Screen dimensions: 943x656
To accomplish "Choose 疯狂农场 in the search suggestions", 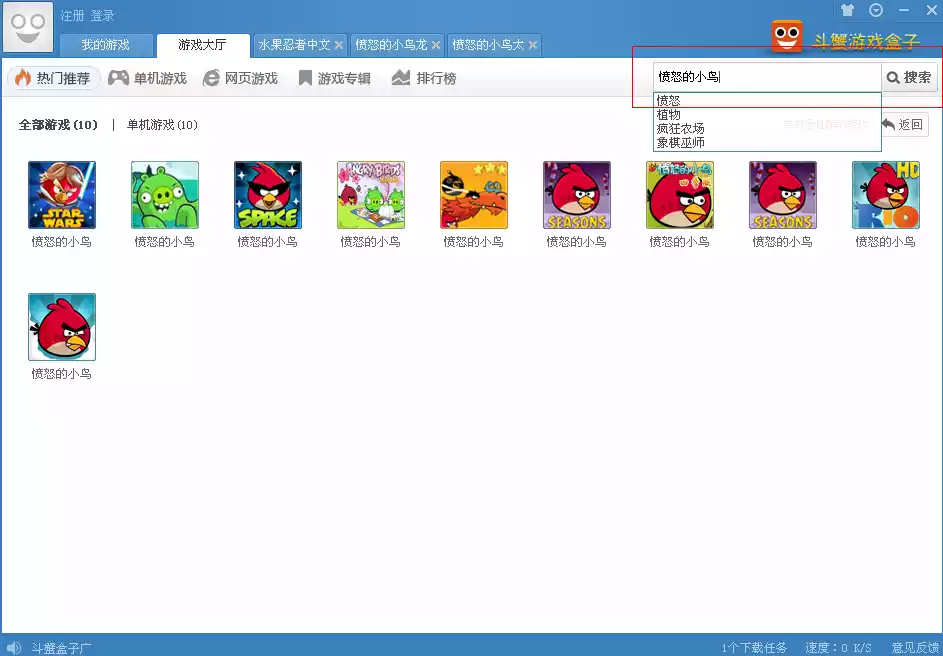I will pos(681,129).
